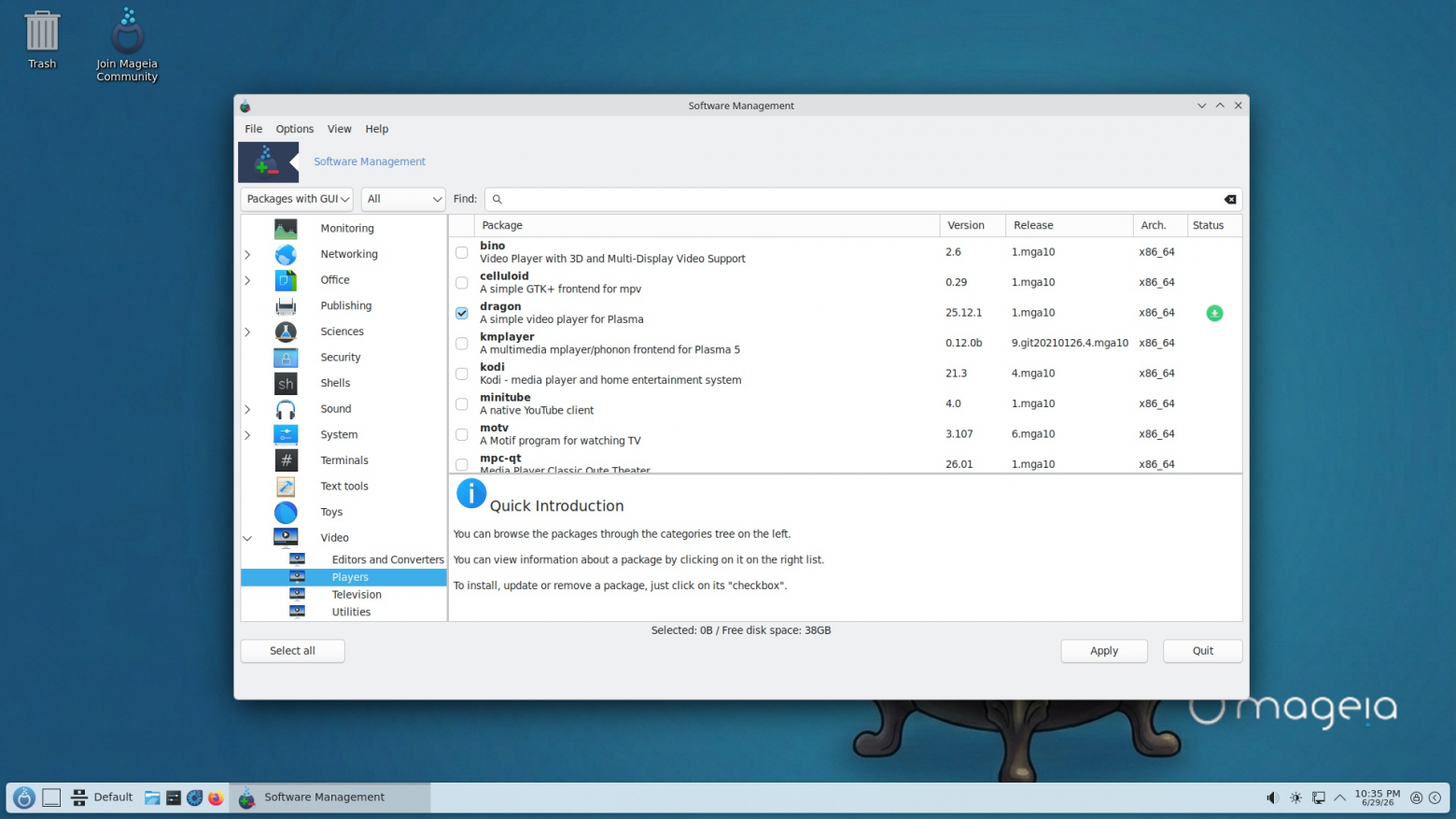
Task: Open the Mageia application launcher menu
Action: (x=24, y=798)
